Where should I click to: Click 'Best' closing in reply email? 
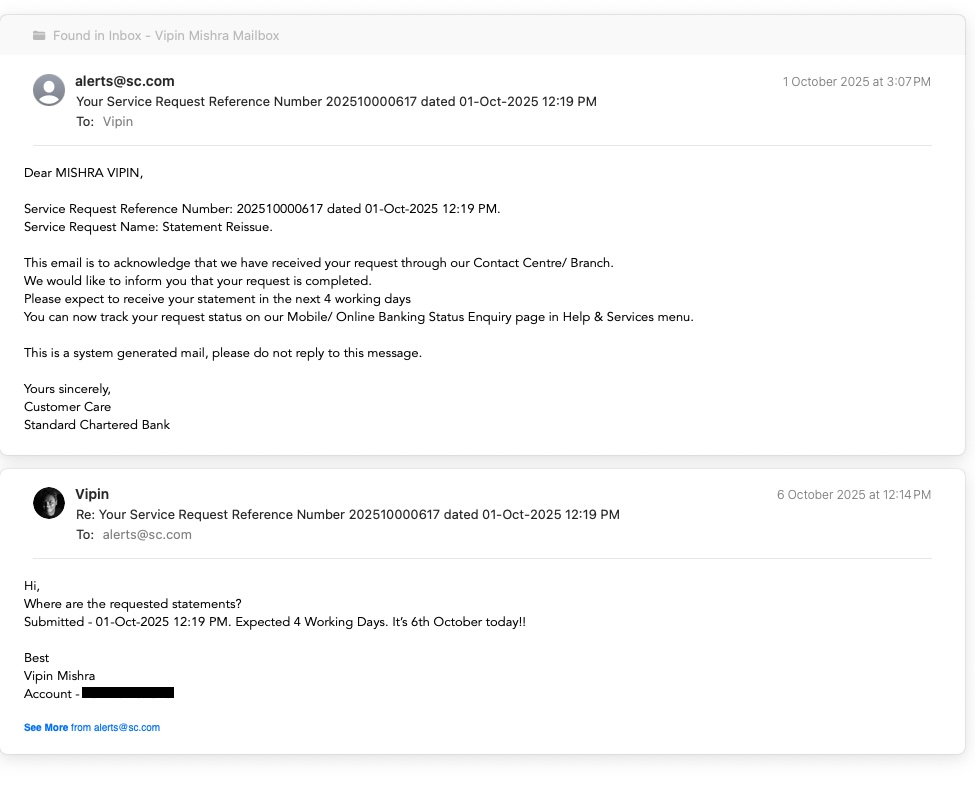point(36,658)
